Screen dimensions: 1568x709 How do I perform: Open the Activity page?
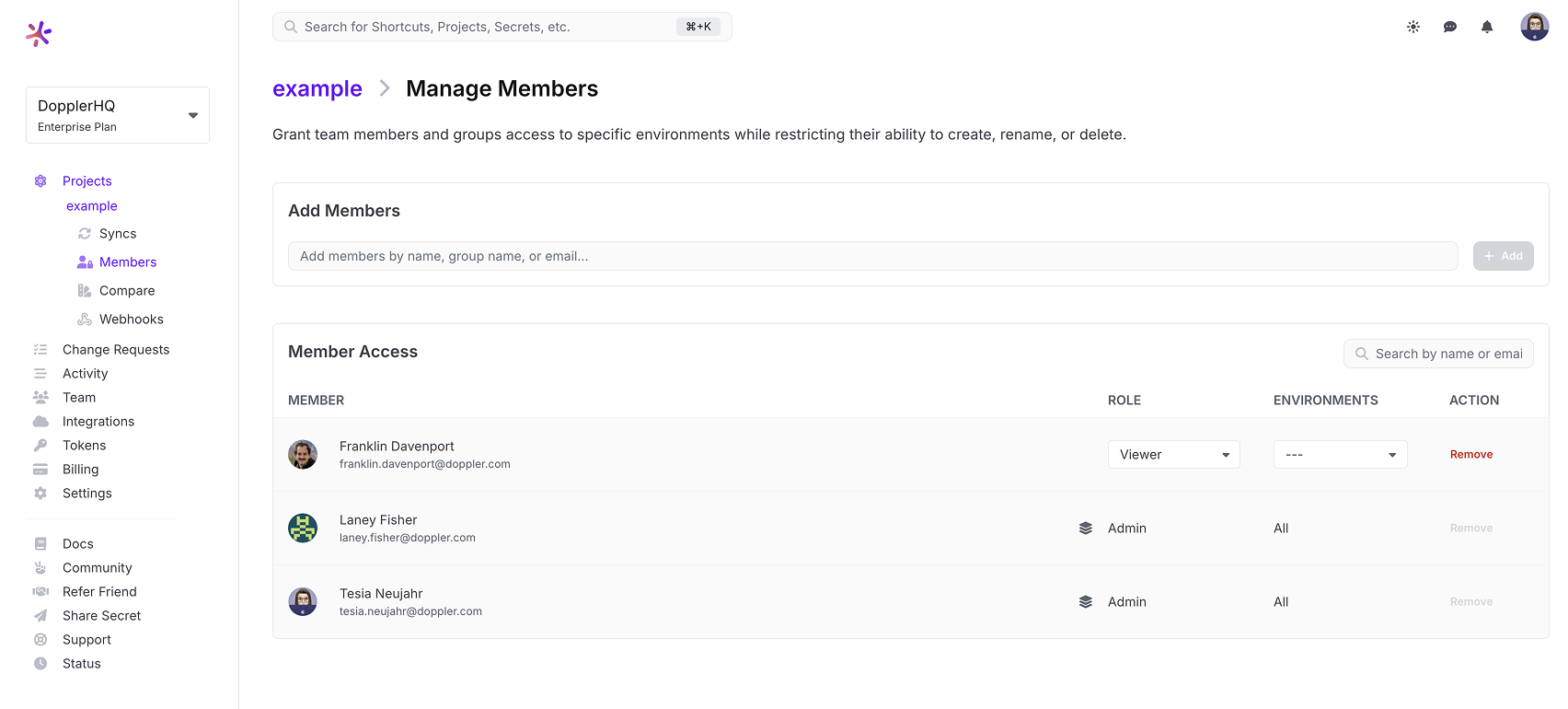coord(85,374)
